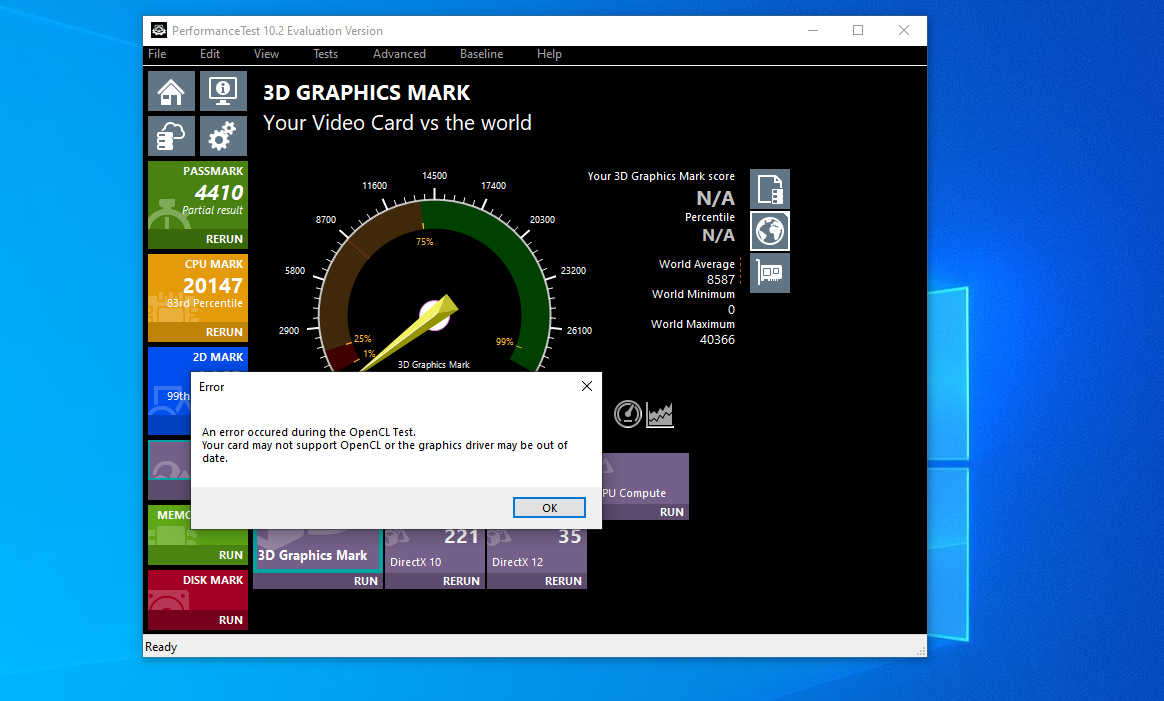Confirm the error with the OK button

tap(549, 507)
